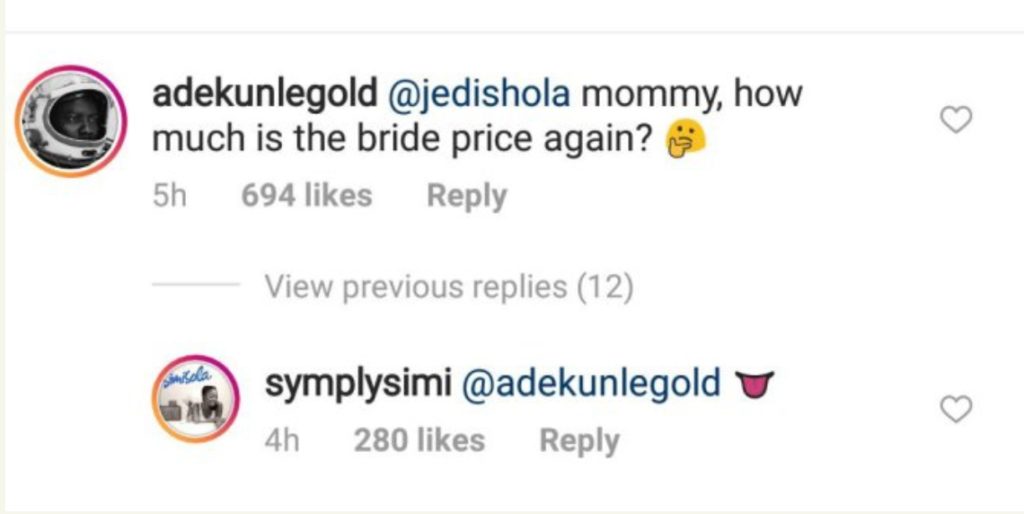Click the 4h timestamp
Screen dimensions: 1024x514
(281, 440)
